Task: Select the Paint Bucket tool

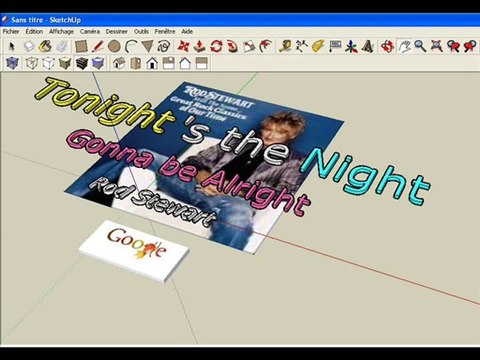Action: pyautogui.click(x=45, y=46)
